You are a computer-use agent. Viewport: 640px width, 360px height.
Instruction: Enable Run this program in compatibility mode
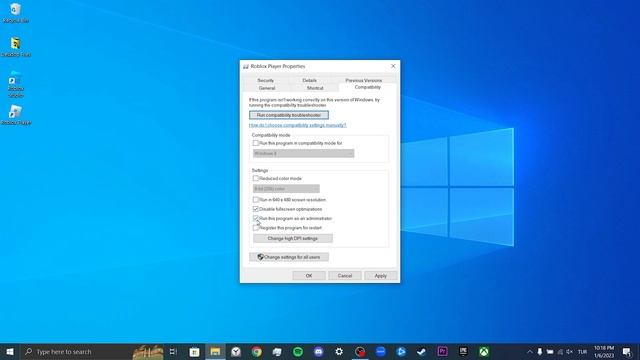[x=256, y=143]
